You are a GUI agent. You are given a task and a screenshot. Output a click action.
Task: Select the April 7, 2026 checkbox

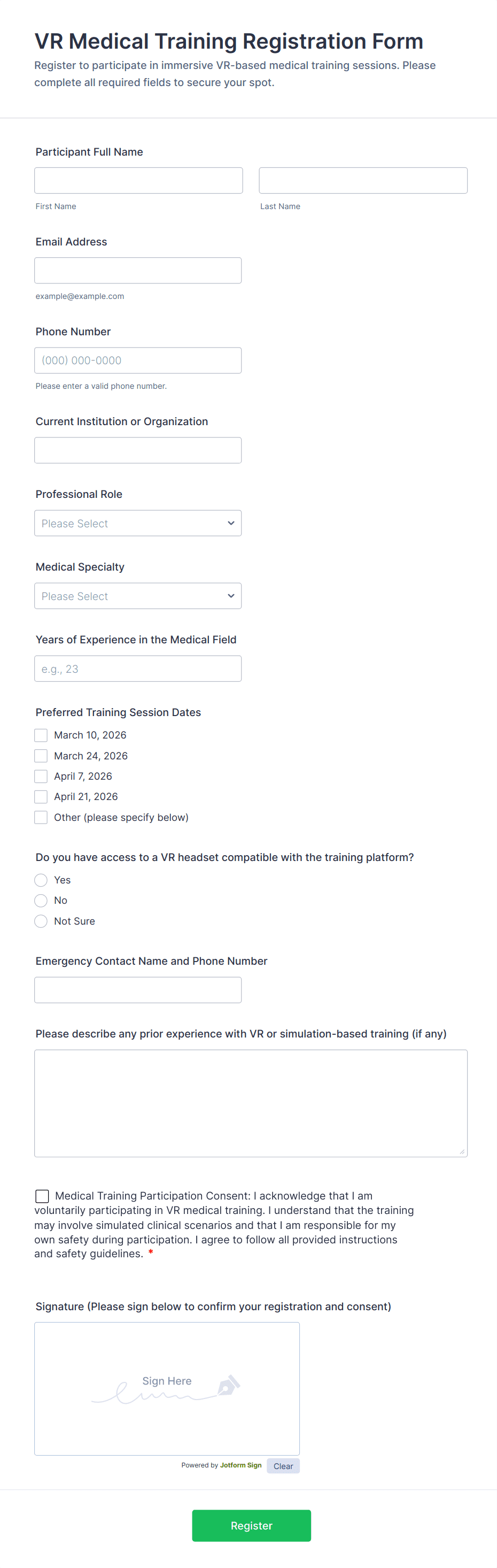pyautogui.click(x=41, y=776)
